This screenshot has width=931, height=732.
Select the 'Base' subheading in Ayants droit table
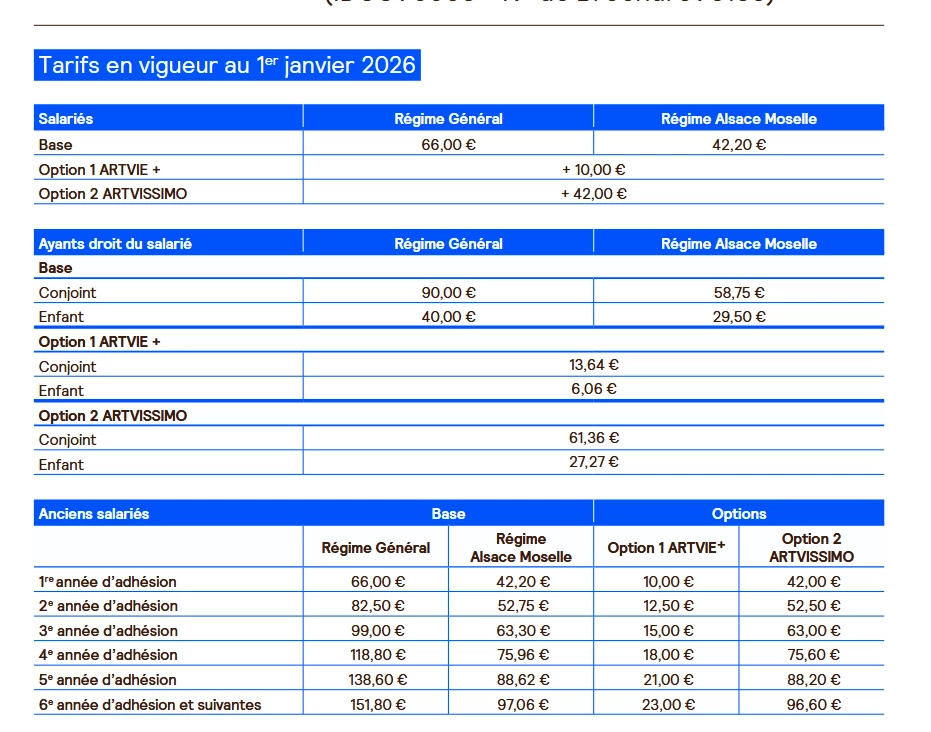point(55,268)
